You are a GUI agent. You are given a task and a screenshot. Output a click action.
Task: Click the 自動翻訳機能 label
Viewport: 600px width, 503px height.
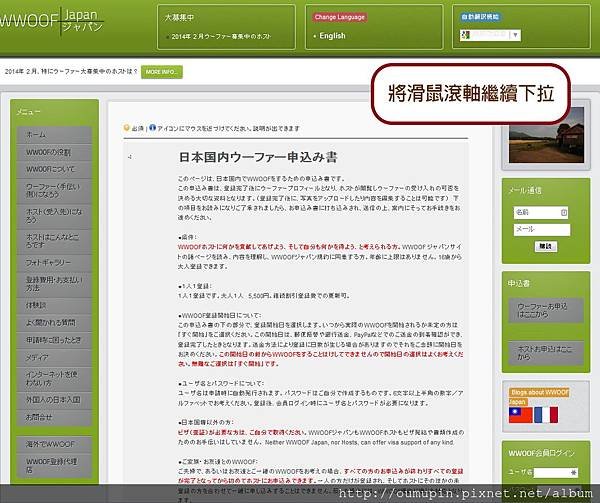[481, 17]
